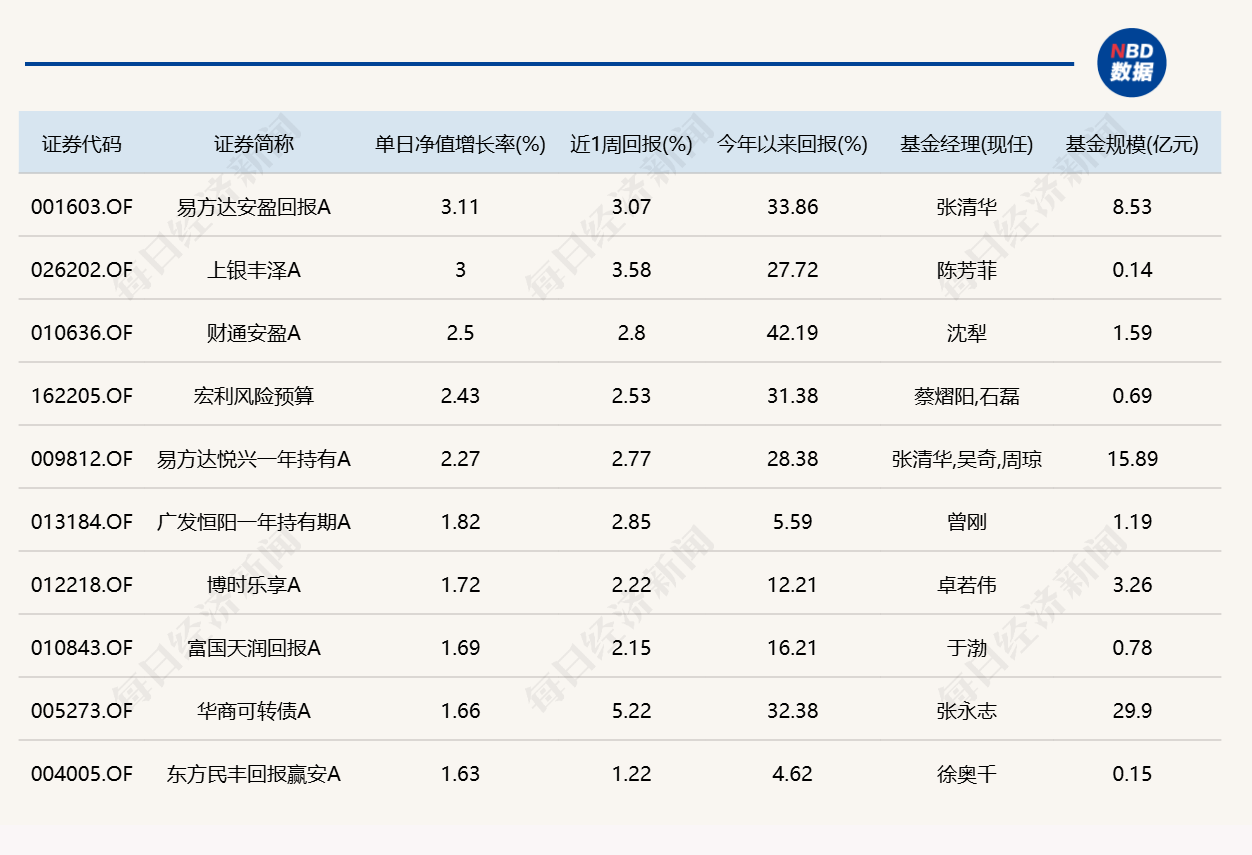The image size is (1252, 855).
Task: Select year-to-date return 33.86
Action: [x=792, y=207]
